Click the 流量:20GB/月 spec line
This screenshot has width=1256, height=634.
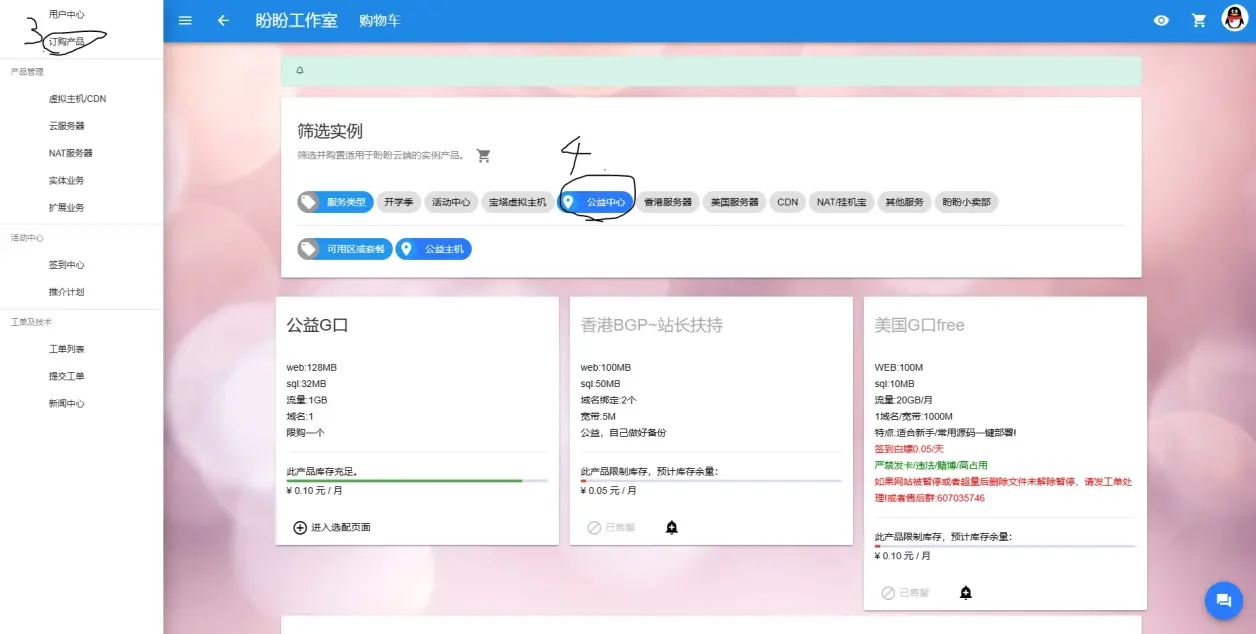tap(906, 400)
